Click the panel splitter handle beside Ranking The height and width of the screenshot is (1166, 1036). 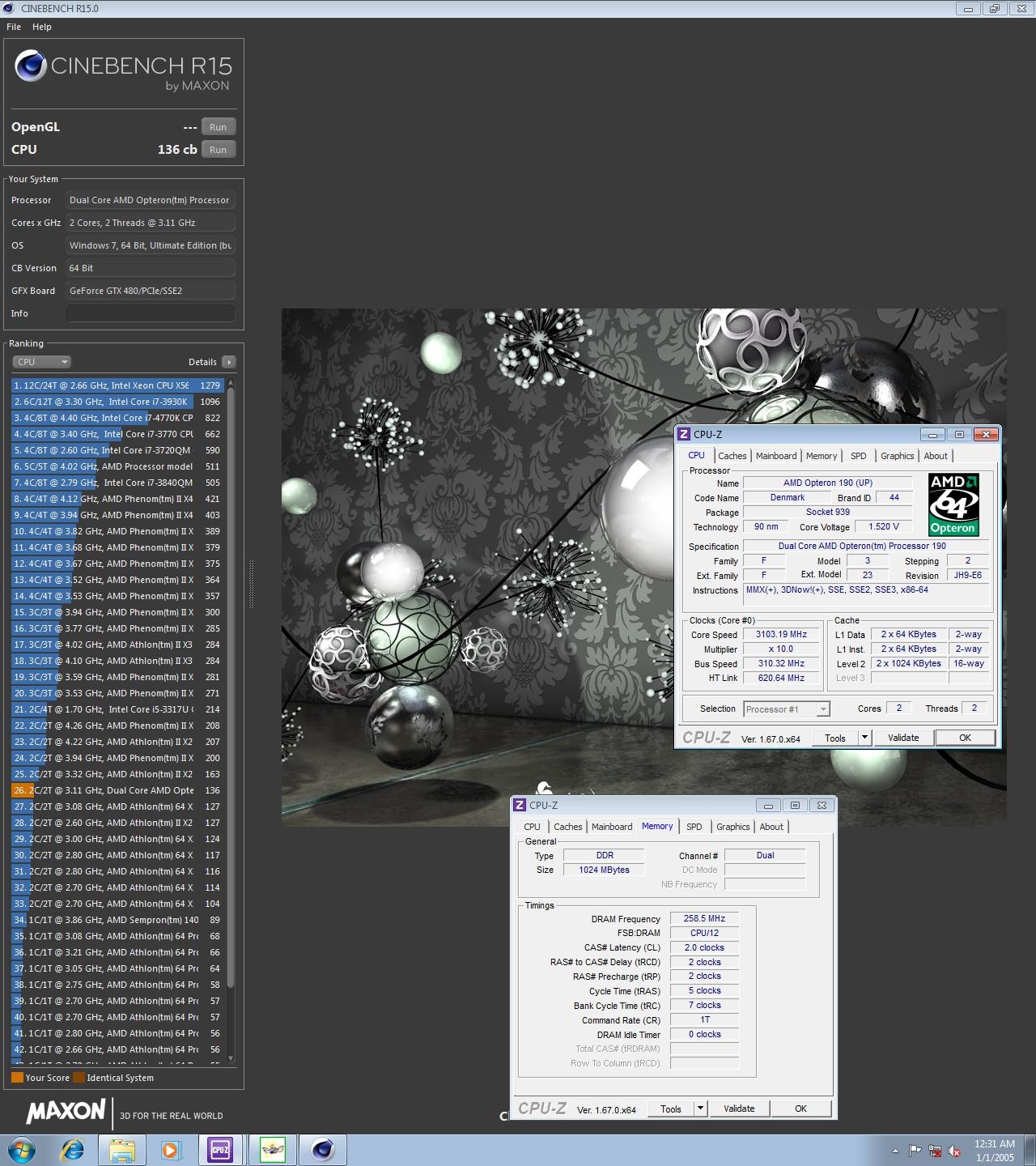click(251, 583)
